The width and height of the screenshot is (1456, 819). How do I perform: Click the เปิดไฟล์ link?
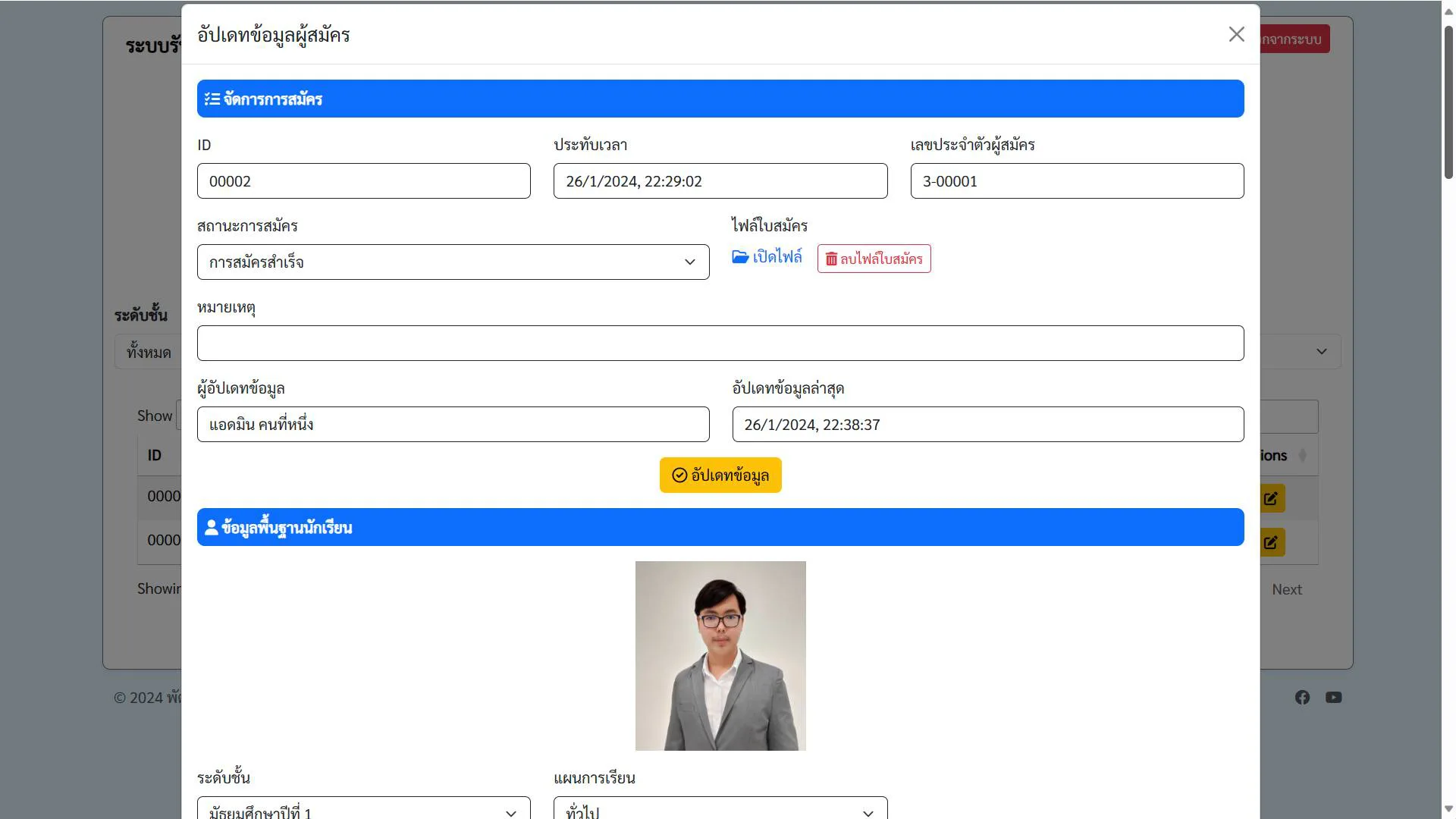click(767, 257)
